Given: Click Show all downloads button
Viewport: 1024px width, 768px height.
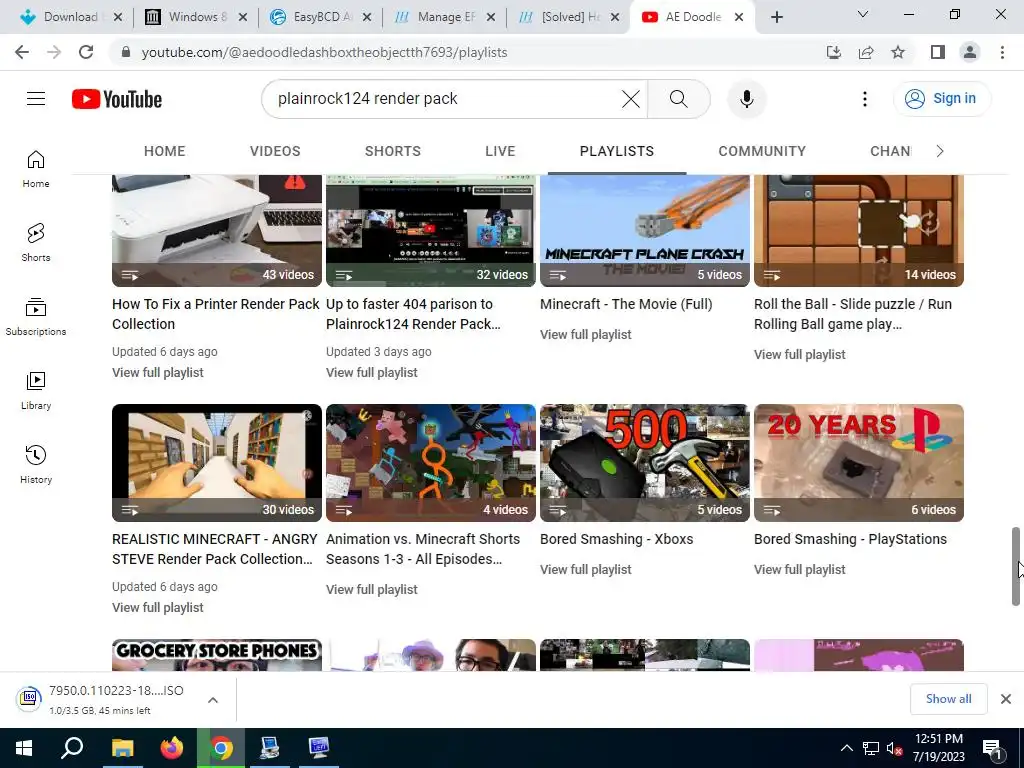Looking at the screenshot, I should (948, 699).
